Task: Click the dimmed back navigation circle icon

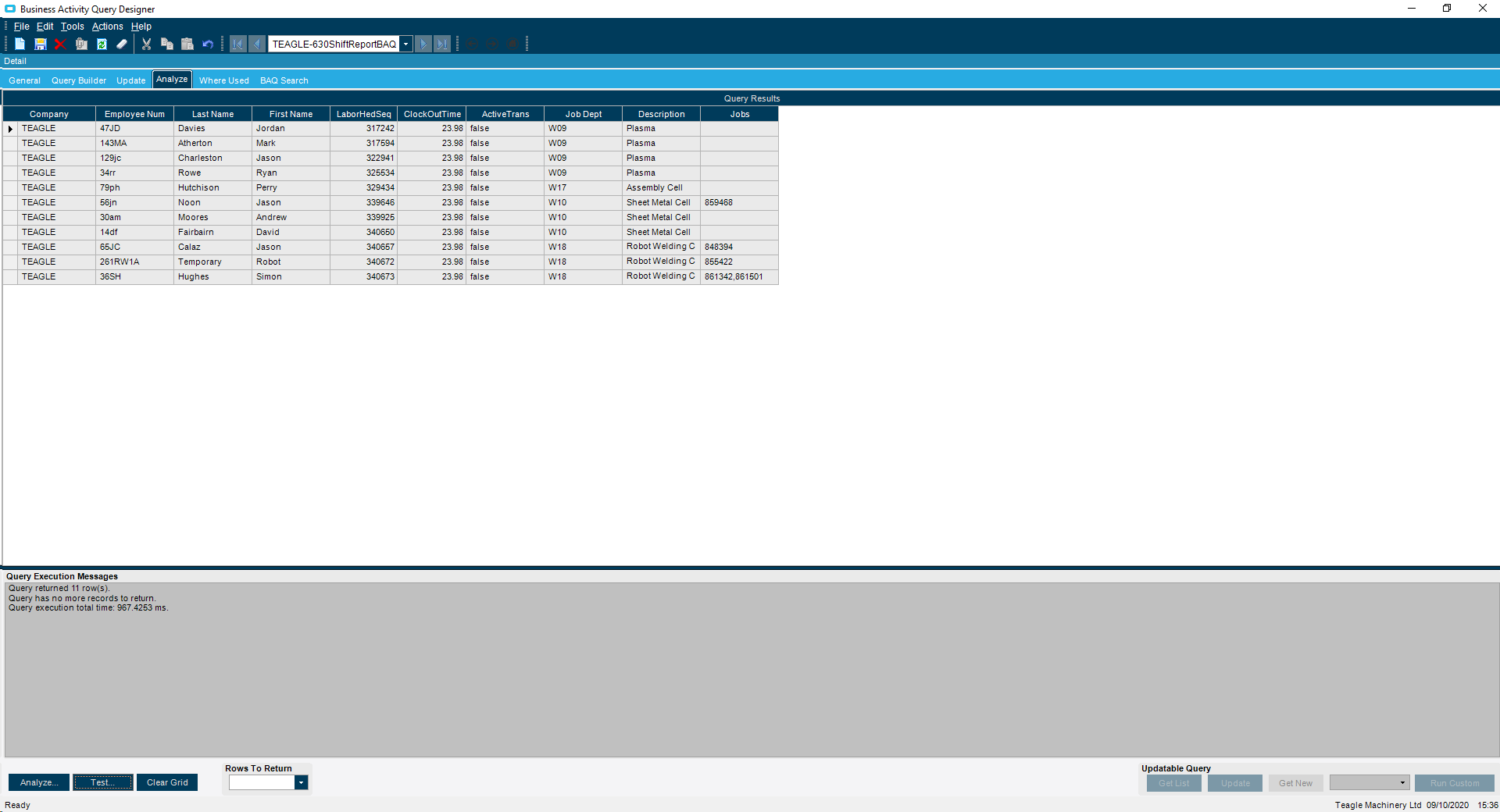Action: coord(472,45)
